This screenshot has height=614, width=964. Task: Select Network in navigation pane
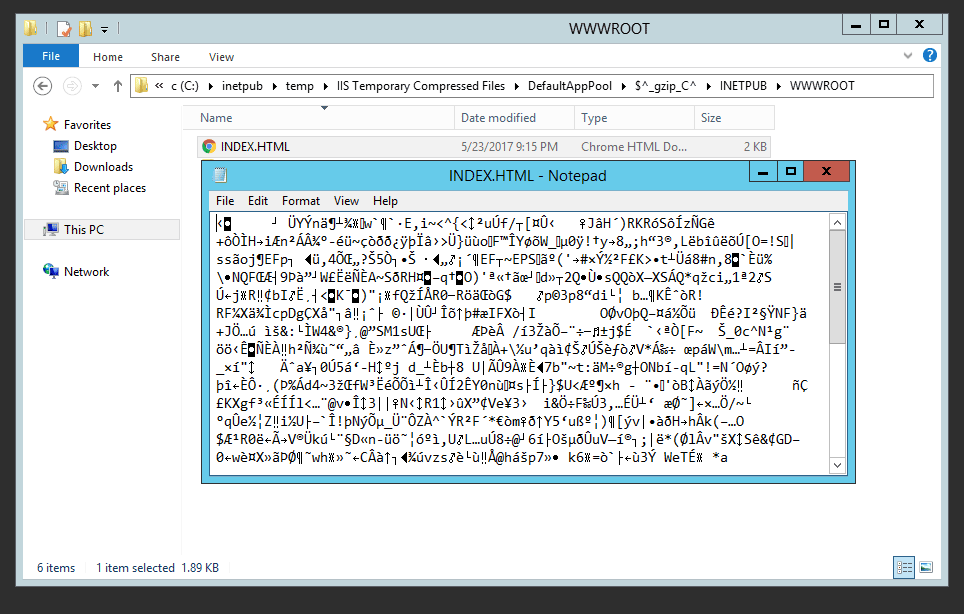tap(86, 271)
